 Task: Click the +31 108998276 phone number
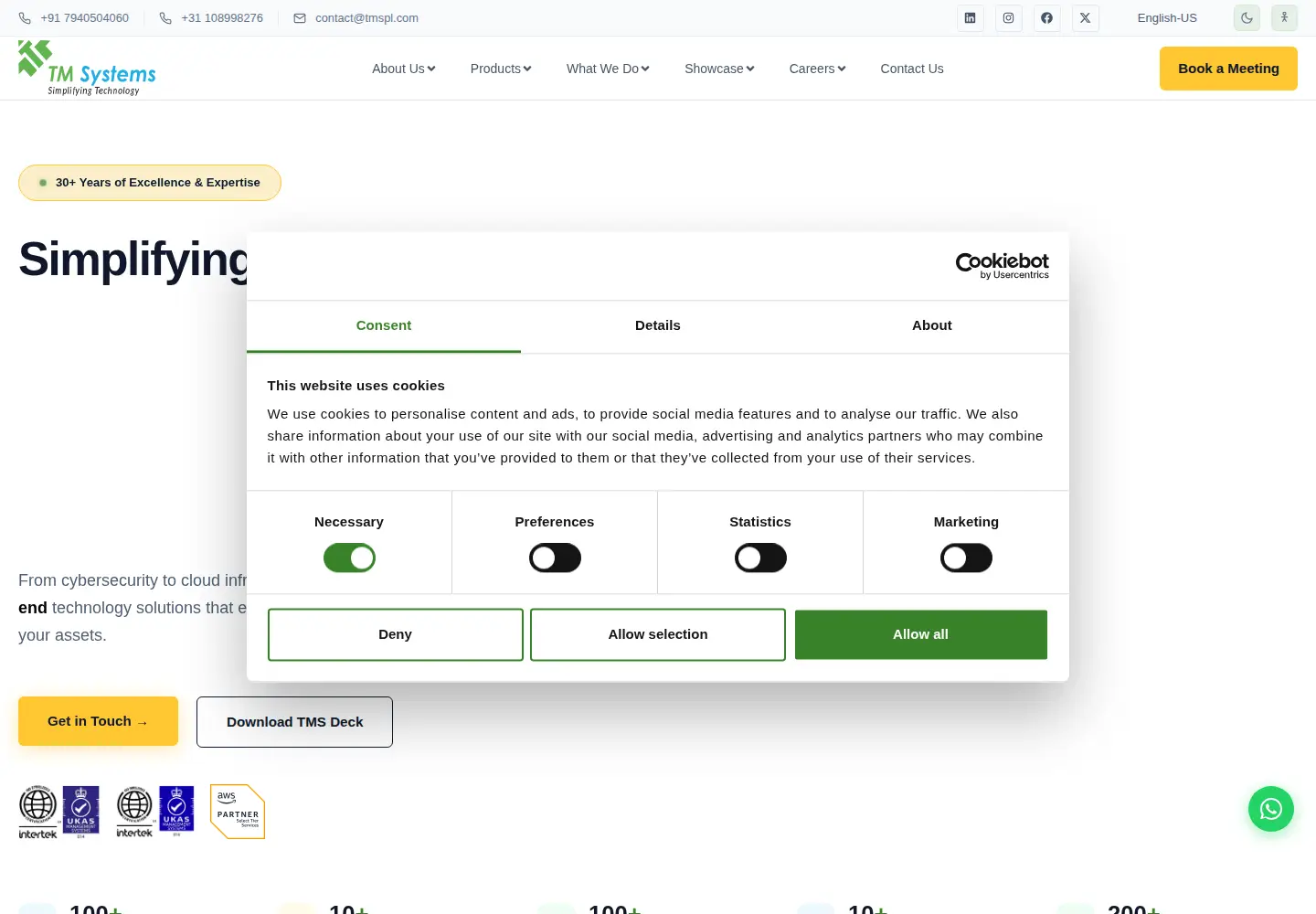click(x=222, y=18)
